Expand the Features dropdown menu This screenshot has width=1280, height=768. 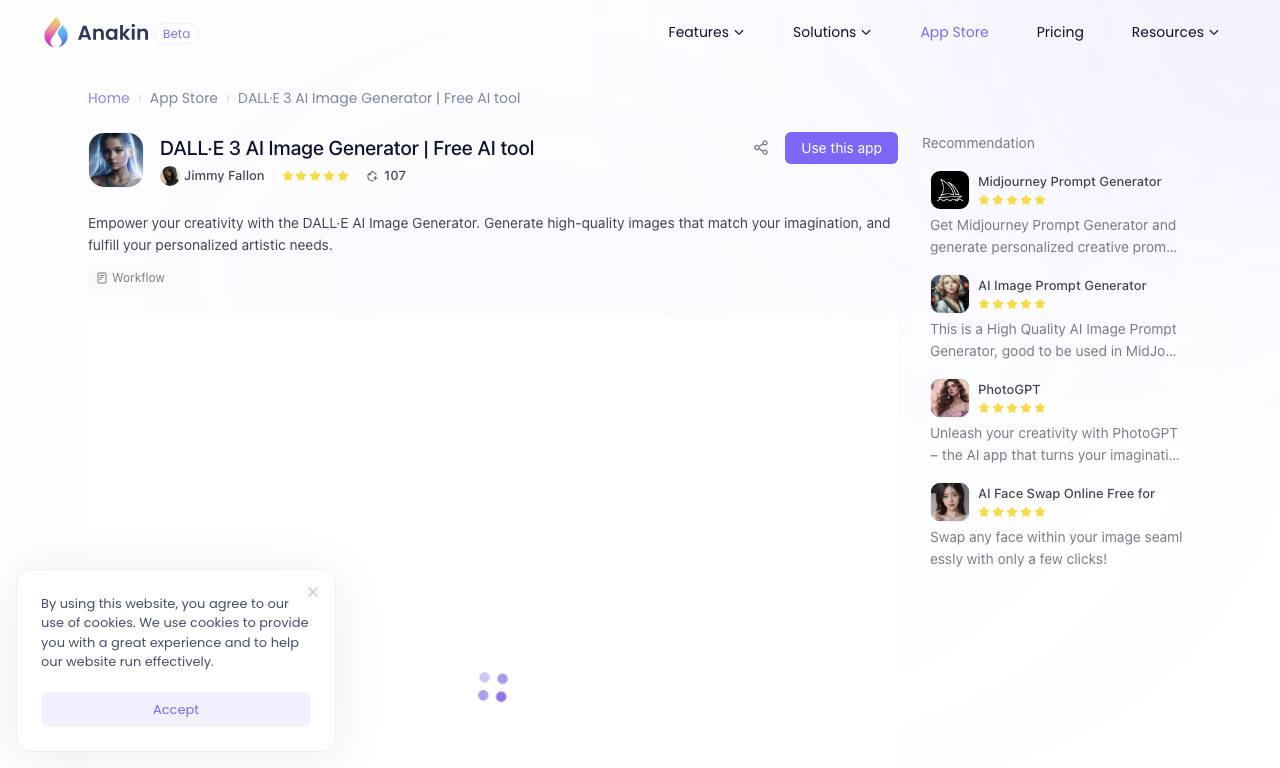point(706,32)
